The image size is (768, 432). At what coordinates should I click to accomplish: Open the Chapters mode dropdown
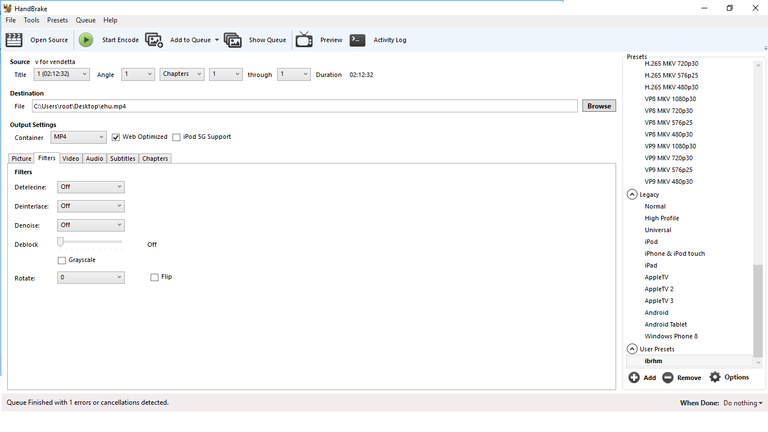182,74
